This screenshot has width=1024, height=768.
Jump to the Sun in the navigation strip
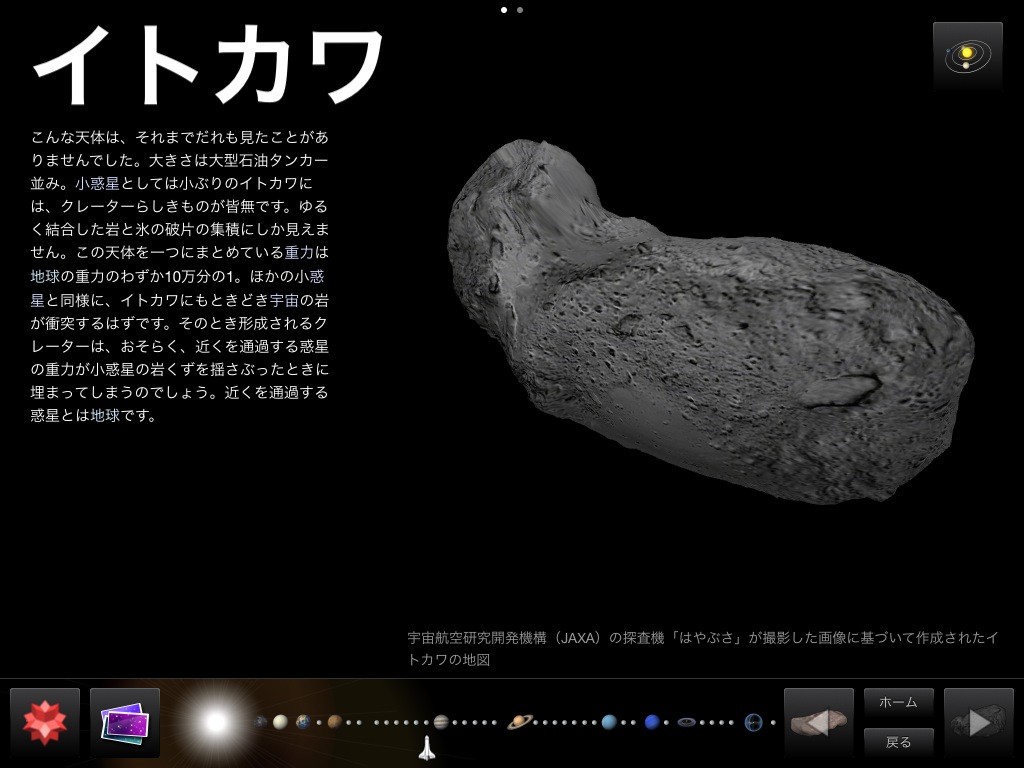[216, 721]
